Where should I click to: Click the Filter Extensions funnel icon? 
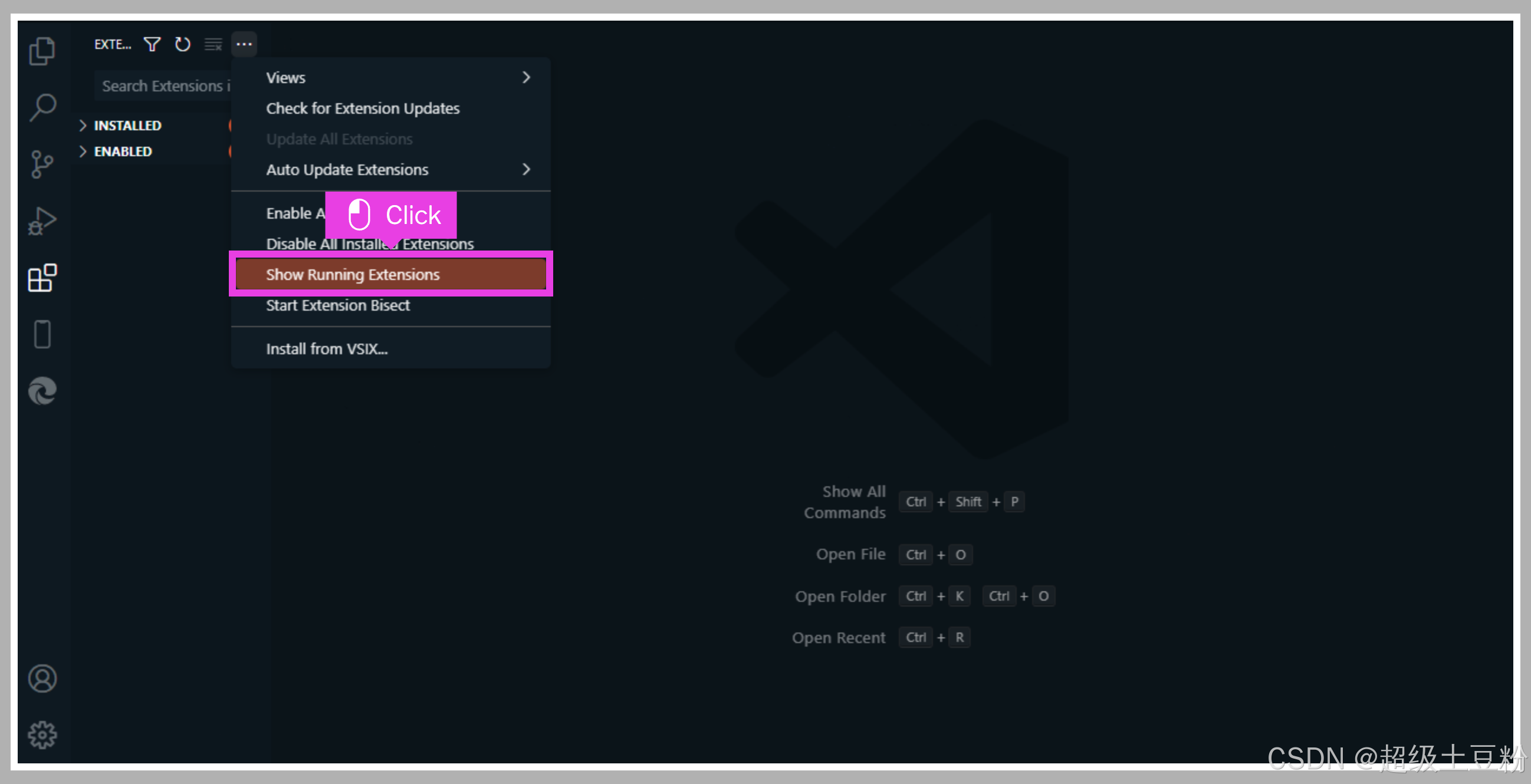[x=152, y=45]
